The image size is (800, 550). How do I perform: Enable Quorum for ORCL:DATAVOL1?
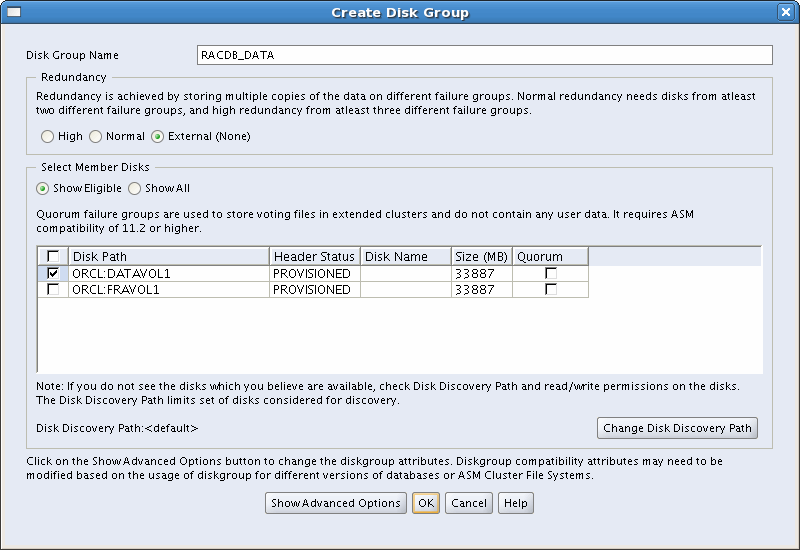tap(550, 273)
